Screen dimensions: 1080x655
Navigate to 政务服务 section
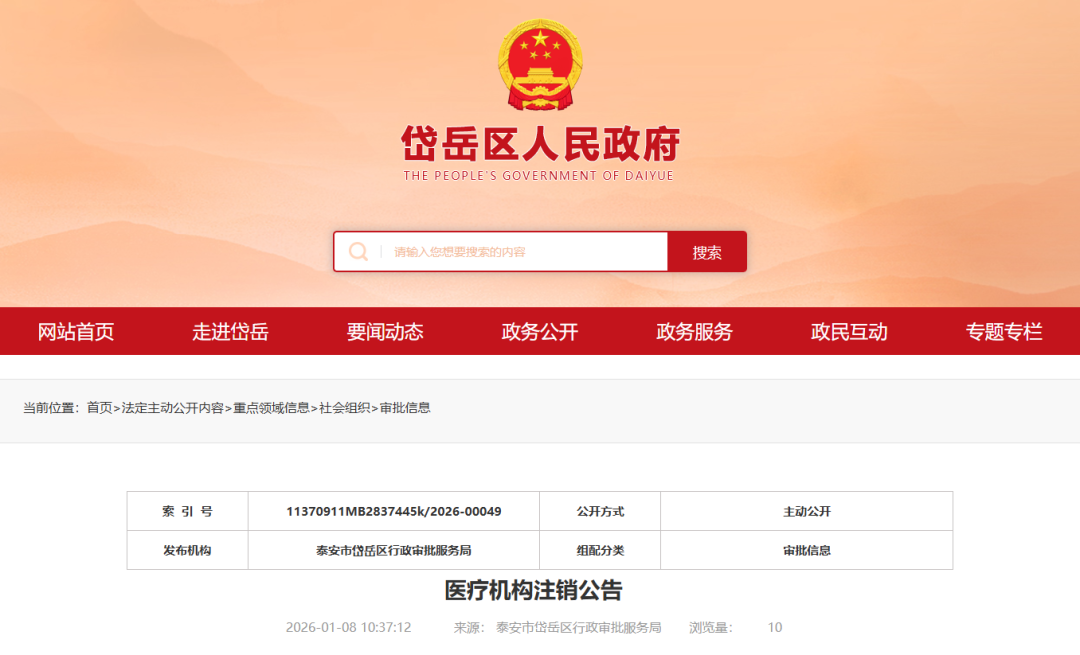pos(694,332)
